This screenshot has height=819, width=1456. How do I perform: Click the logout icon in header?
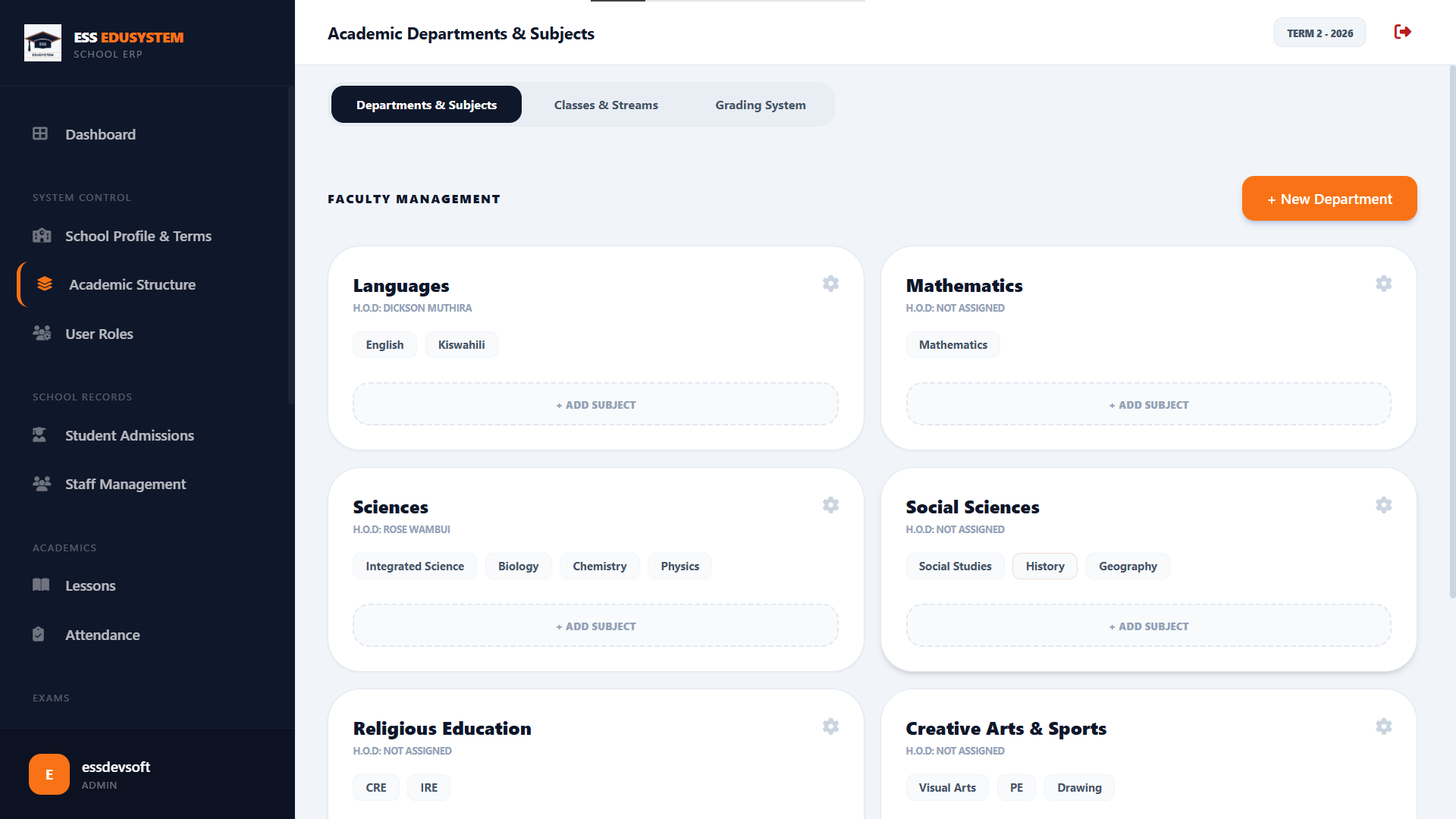pos(1403,32)
